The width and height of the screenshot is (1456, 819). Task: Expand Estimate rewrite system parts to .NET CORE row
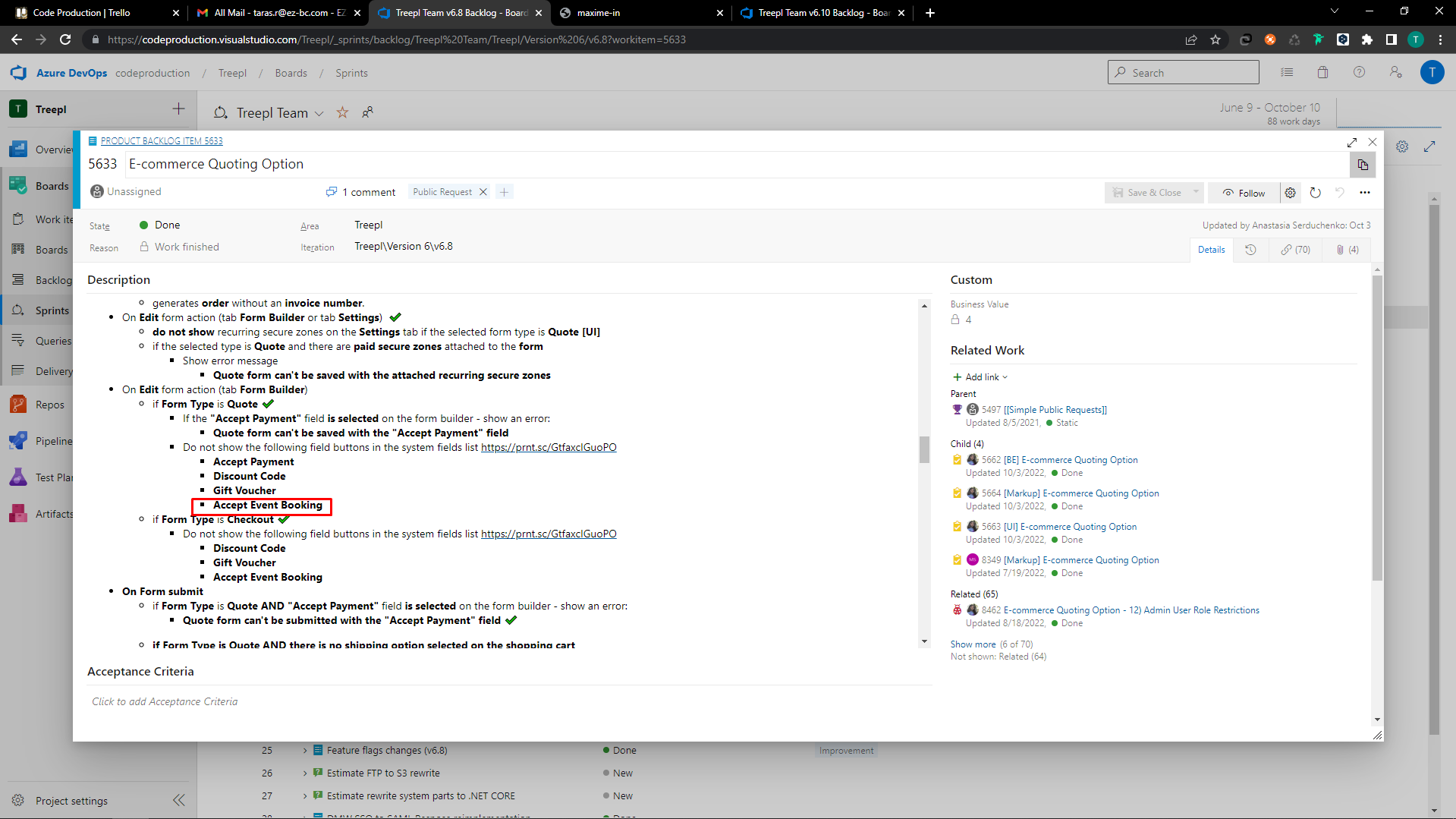coord(305,796)
